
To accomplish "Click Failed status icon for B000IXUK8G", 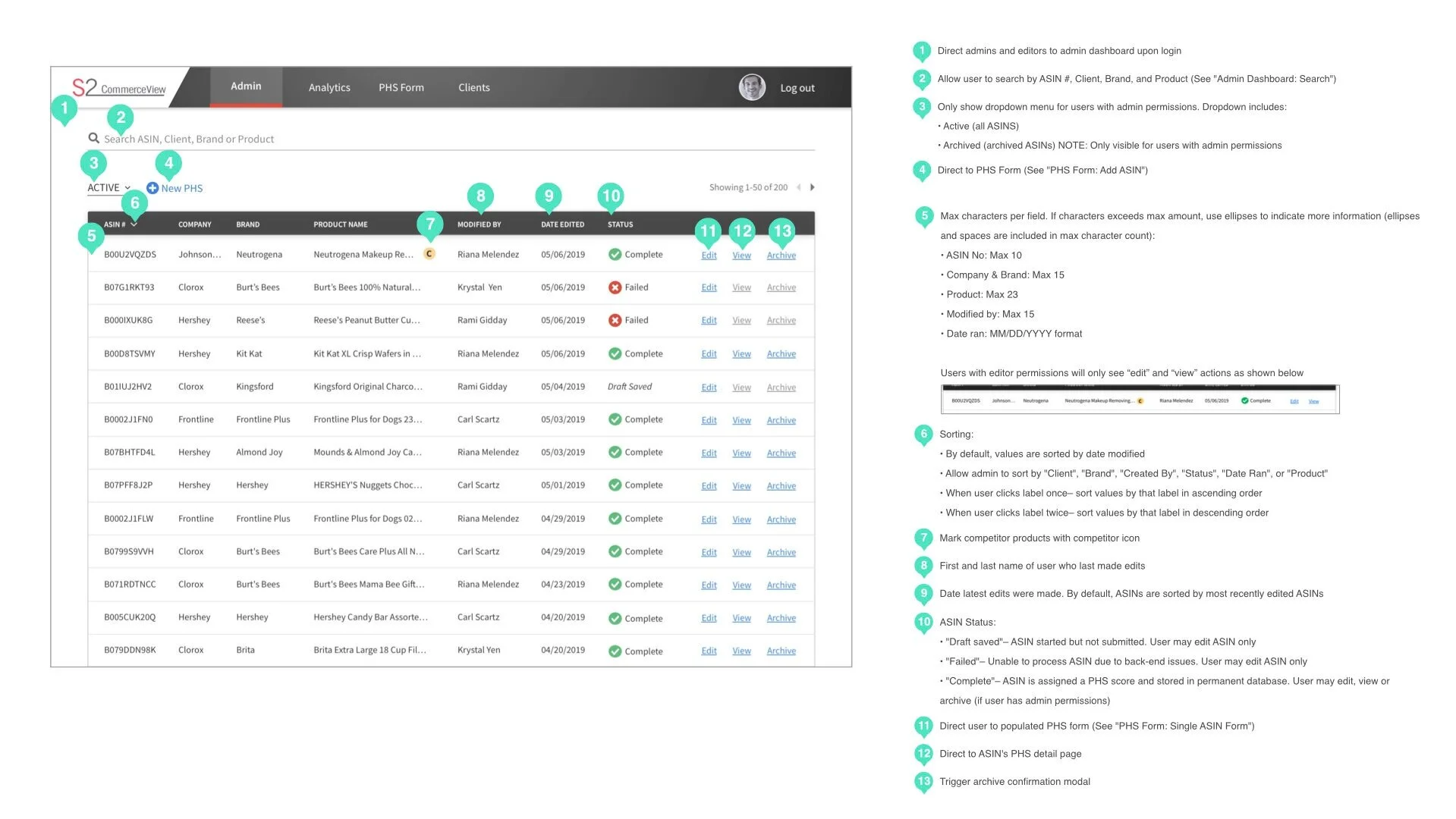I will click(615, 320).
